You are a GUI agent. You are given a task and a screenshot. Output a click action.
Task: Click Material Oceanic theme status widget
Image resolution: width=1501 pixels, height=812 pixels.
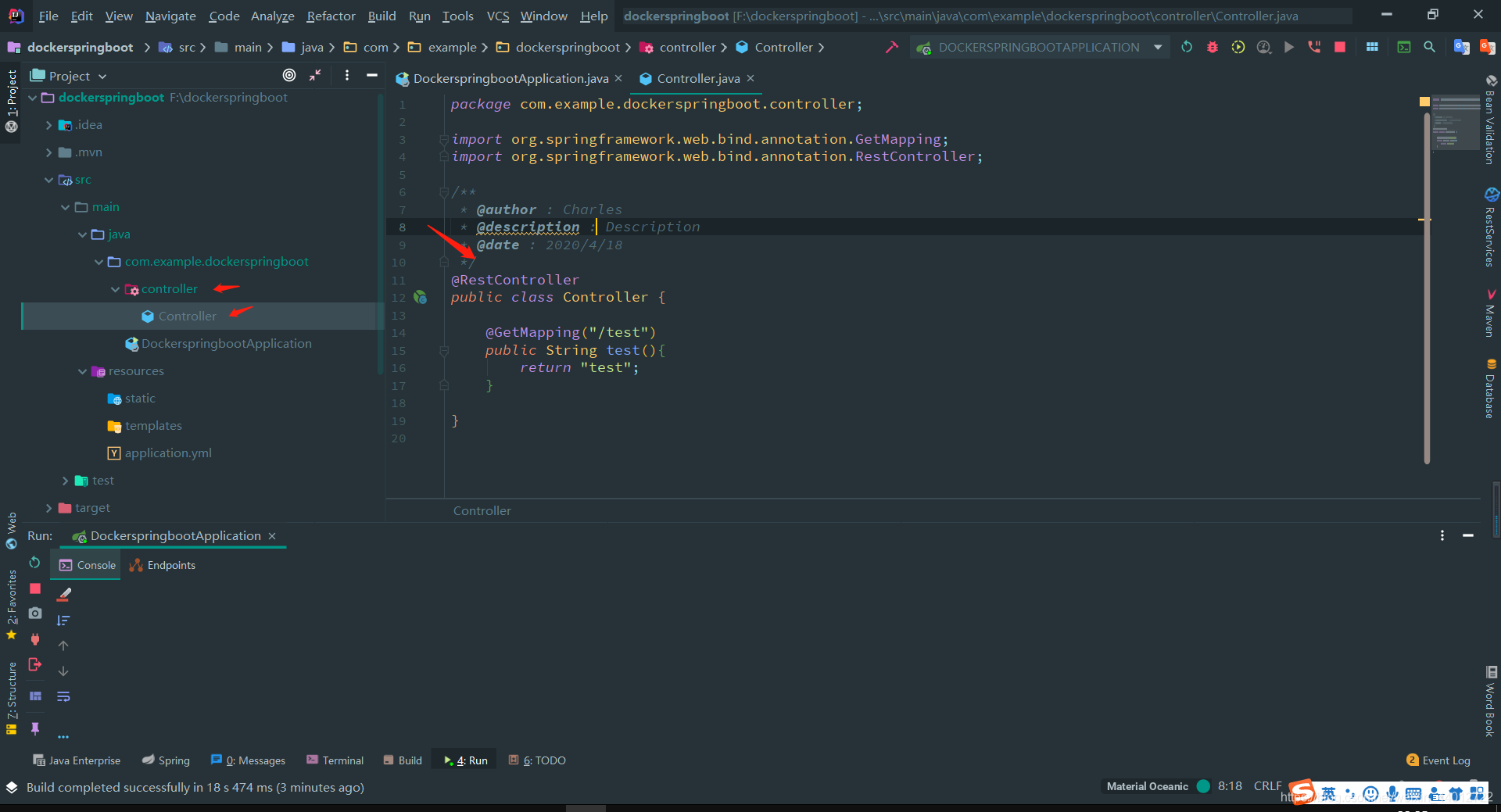pyautogui.click(x=1157, y=786)
